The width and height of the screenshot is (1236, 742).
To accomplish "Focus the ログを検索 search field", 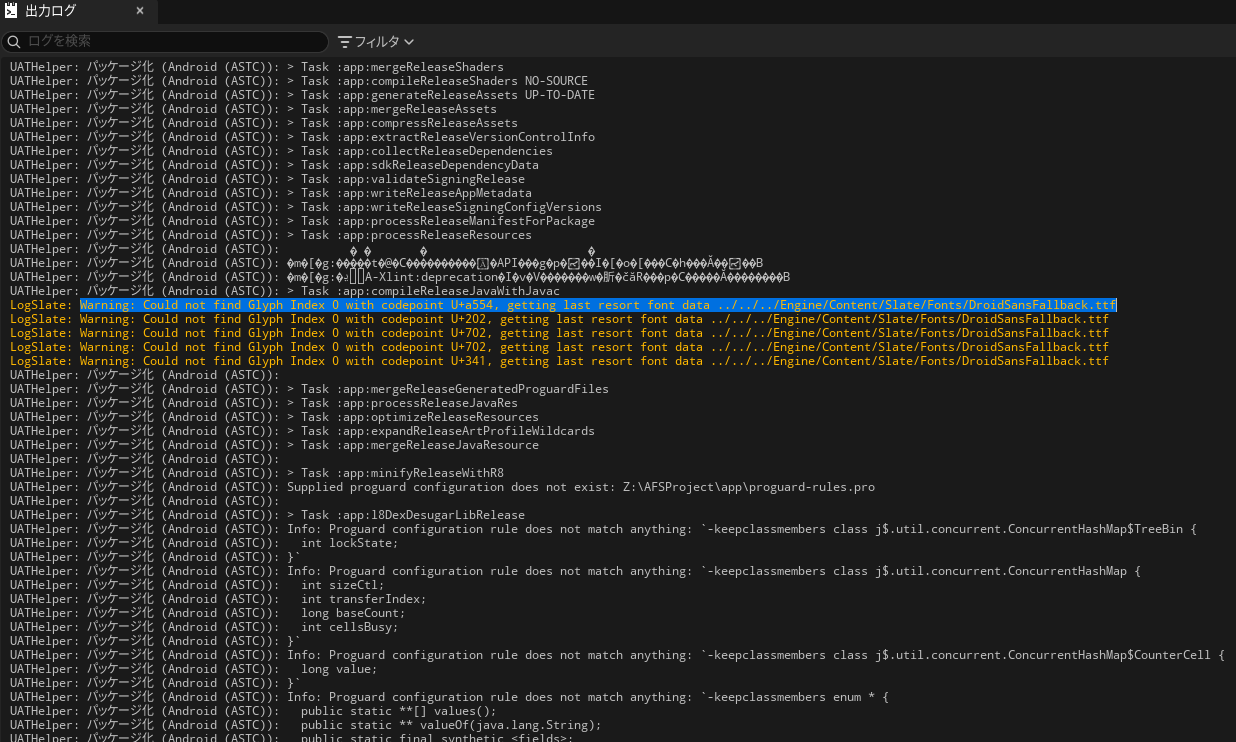I will point(165,41).
